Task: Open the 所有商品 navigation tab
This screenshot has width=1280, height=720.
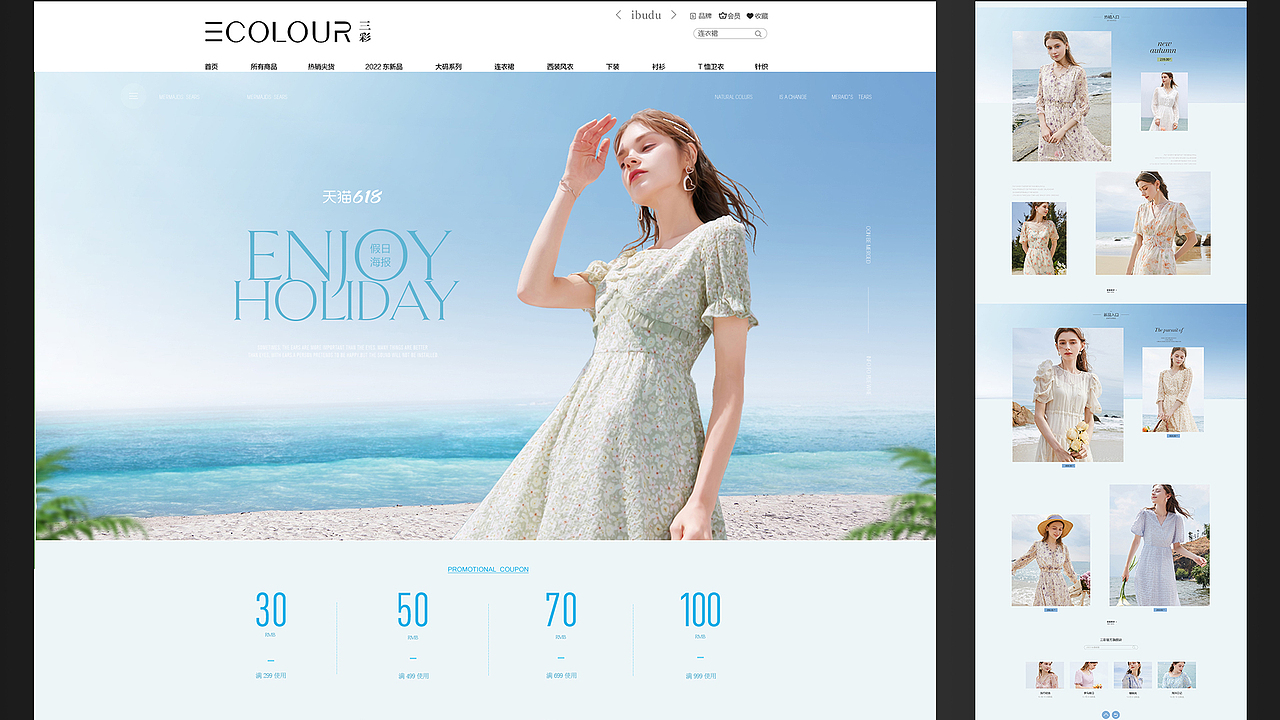Action: (264, 67)
